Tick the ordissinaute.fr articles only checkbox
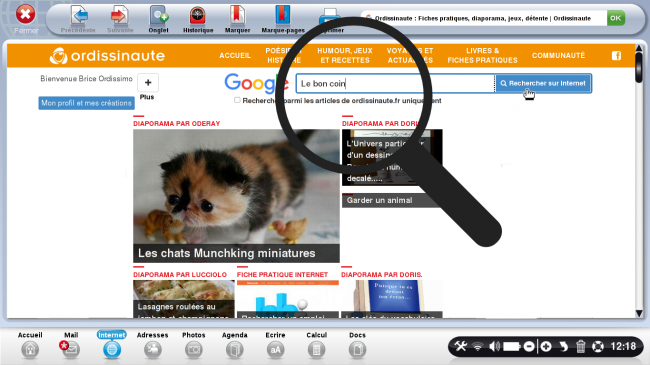 click(237, 100)
